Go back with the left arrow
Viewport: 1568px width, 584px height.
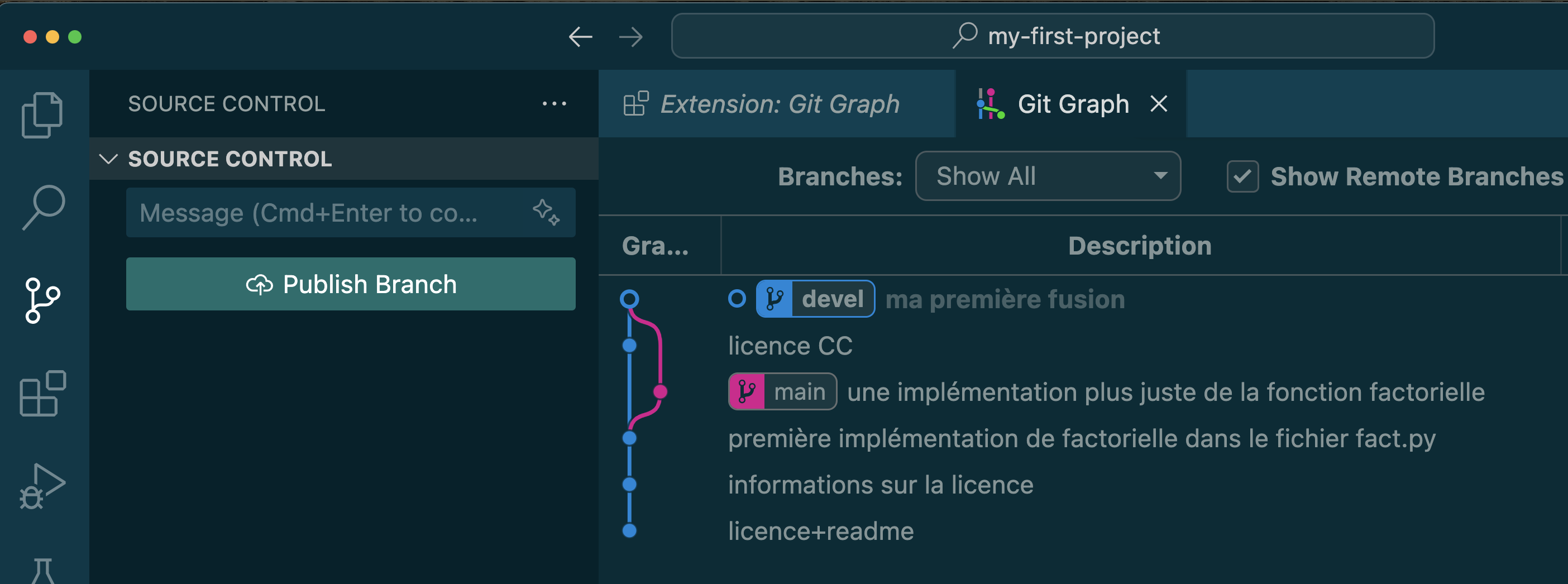(x=580, y=37)
